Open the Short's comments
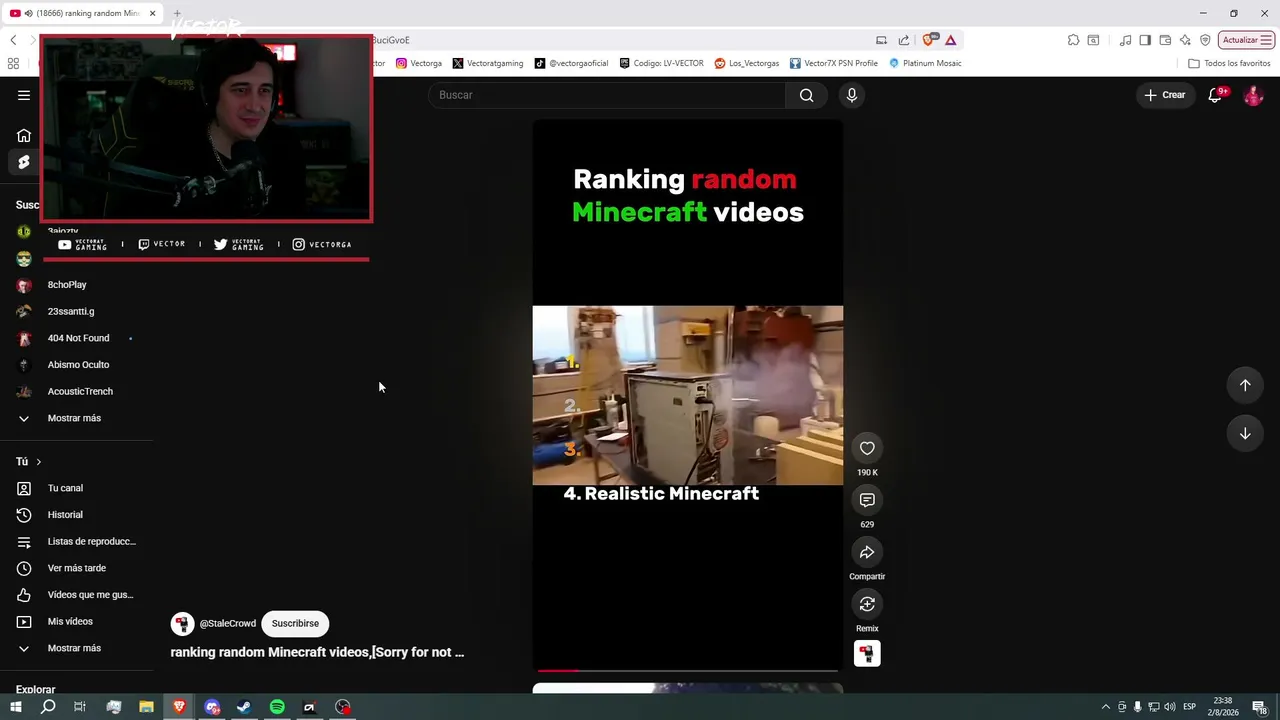 [x=867, y=500]
